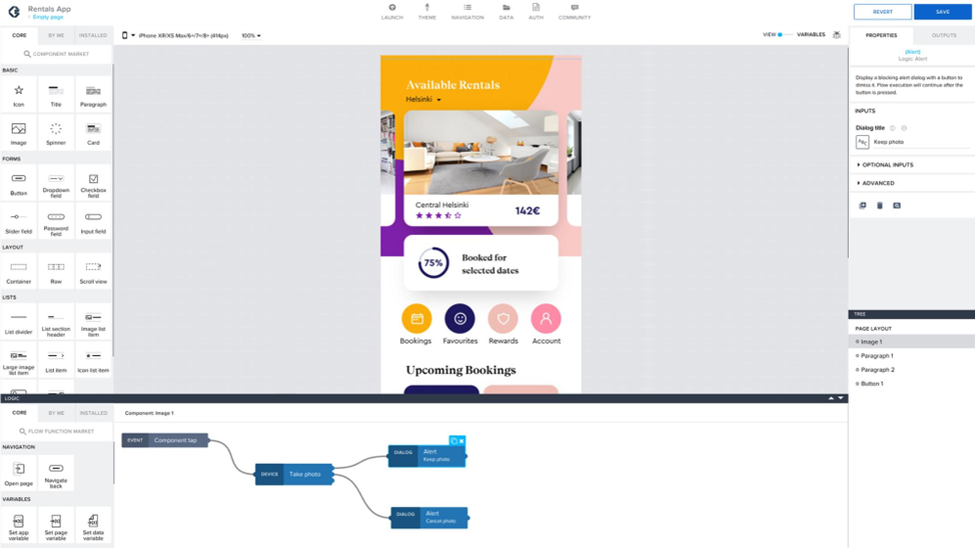This screenshot has width=975, height=548.
Task: Select the Image list item component
Action: 93,322
